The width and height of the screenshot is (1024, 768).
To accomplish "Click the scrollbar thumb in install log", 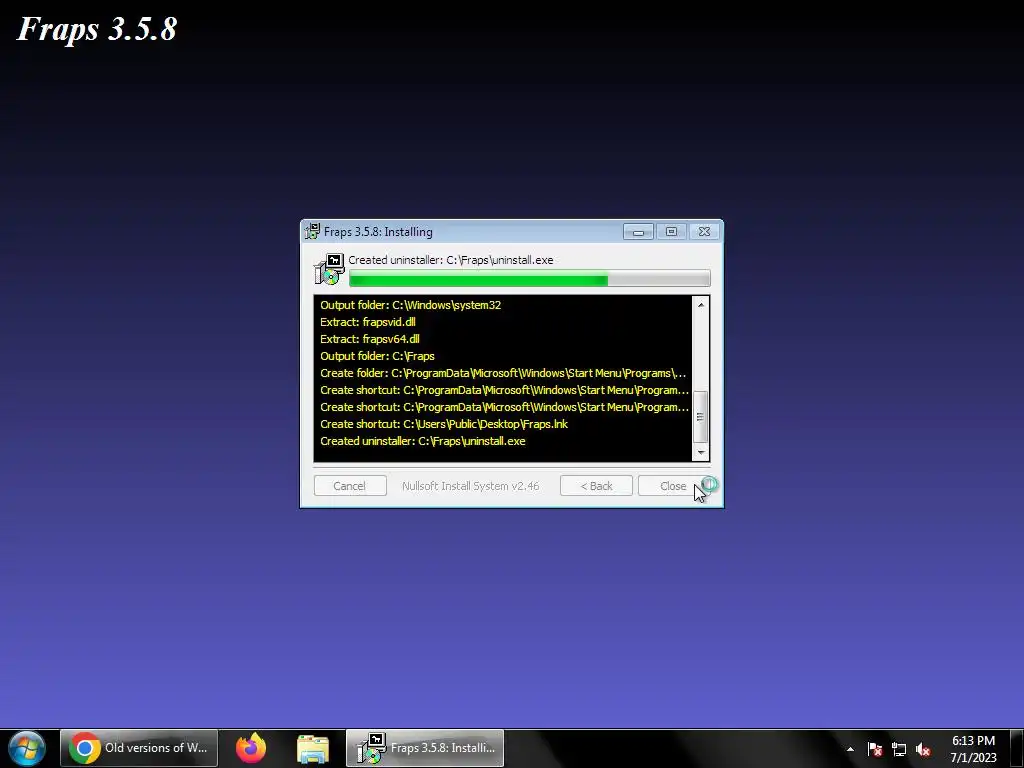I will 701,417.
